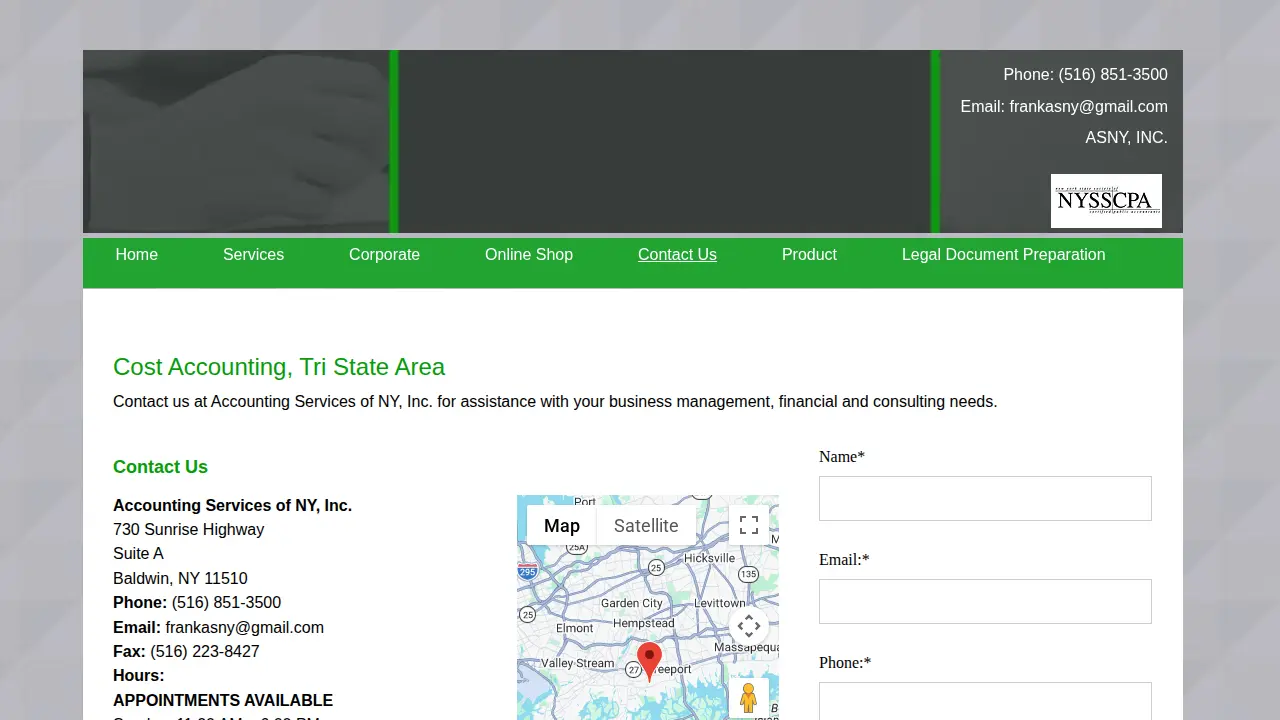Click the Name input field
Screen dimensions: 1280x720
coord(985,498)
